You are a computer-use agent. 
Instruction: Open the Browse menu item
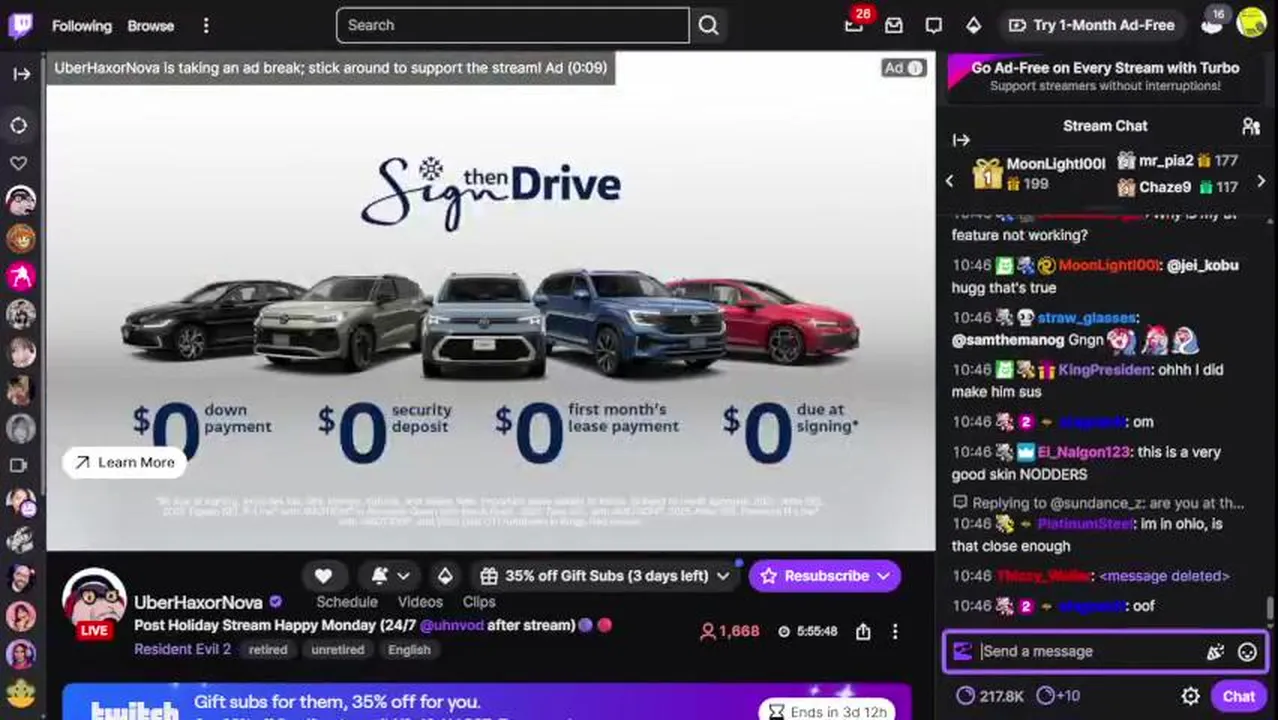click(x=151, y=26)
